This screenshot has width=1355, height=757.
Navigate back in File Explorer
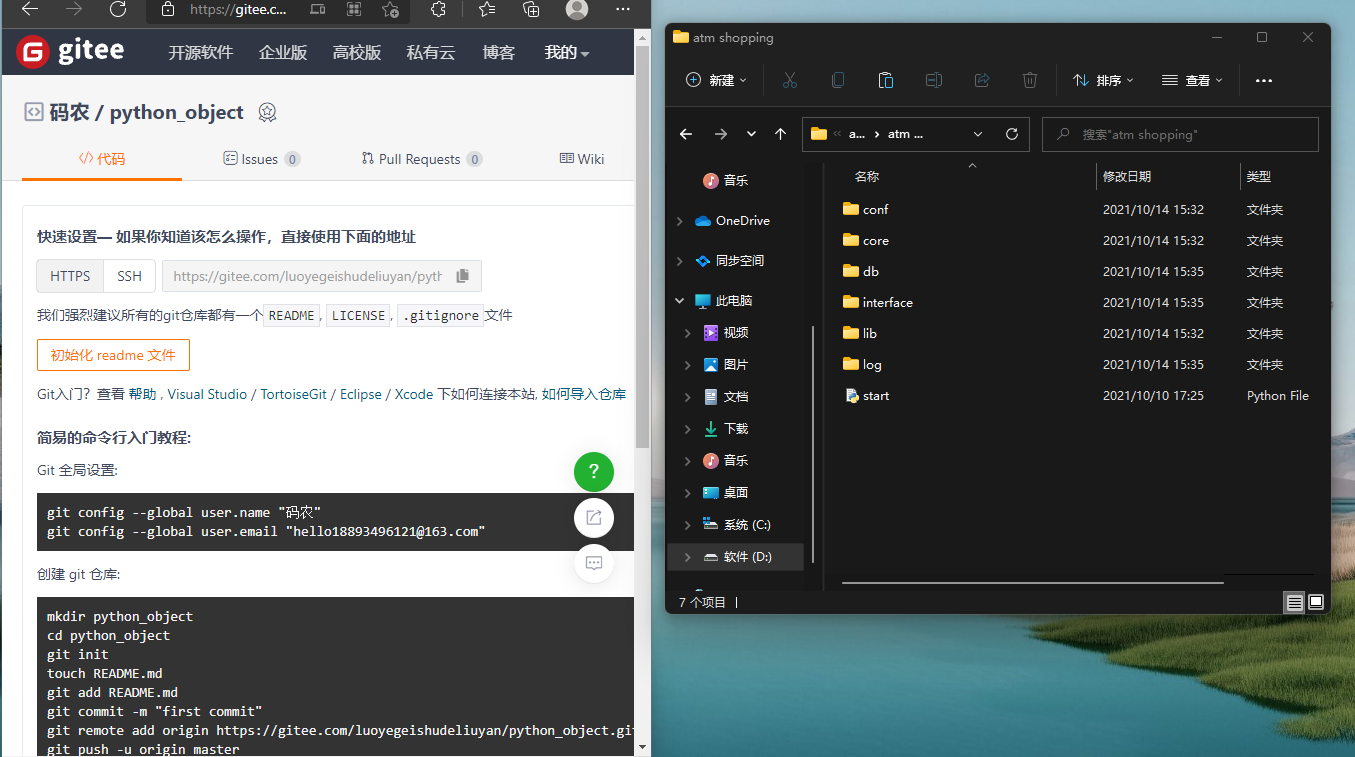coord(686,134)
